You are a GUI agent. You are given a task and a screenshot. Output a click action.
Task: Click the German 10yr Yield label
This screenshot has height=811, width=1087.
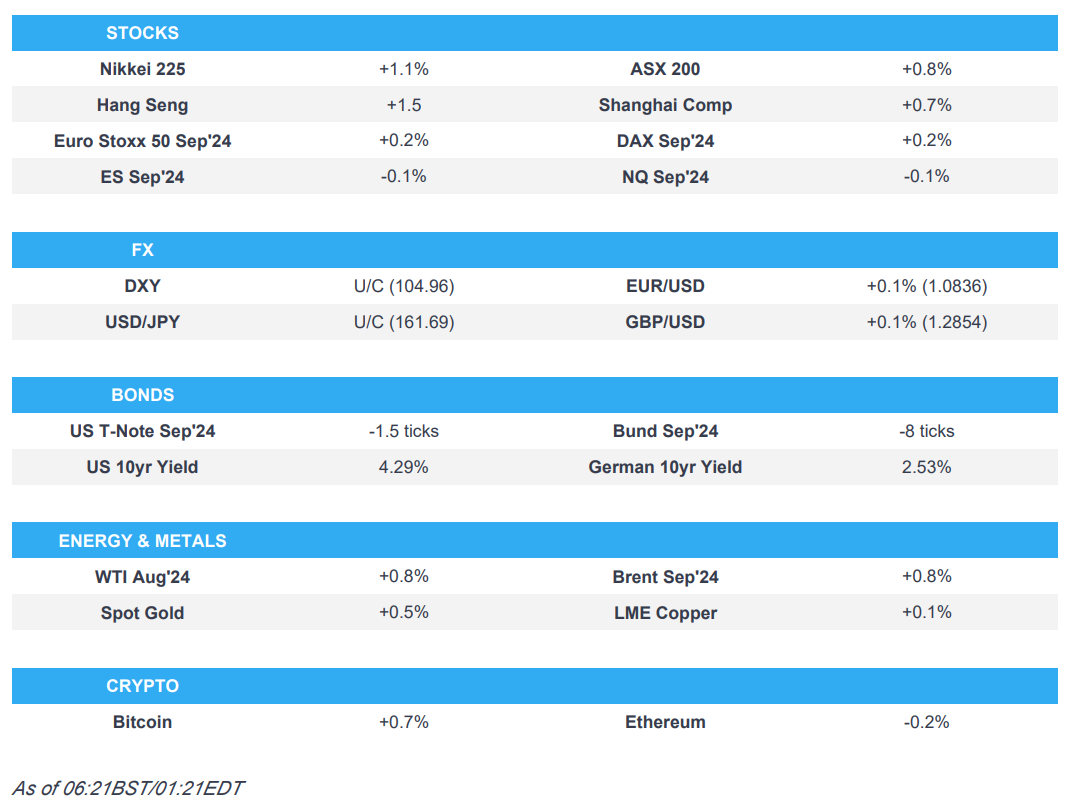point(665,467)
